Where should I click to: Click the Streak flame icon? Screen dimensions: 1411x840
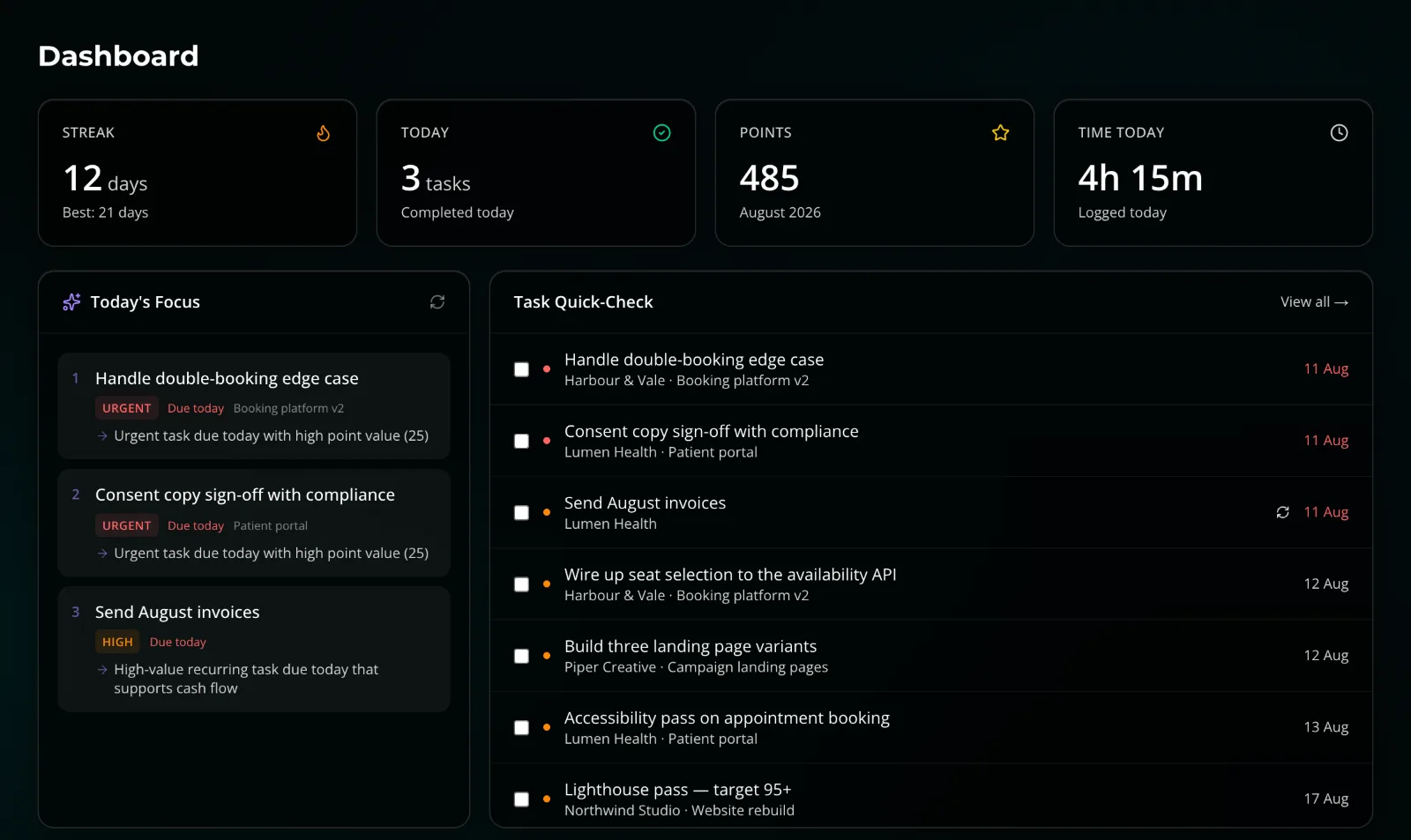[x=324, y=133]
